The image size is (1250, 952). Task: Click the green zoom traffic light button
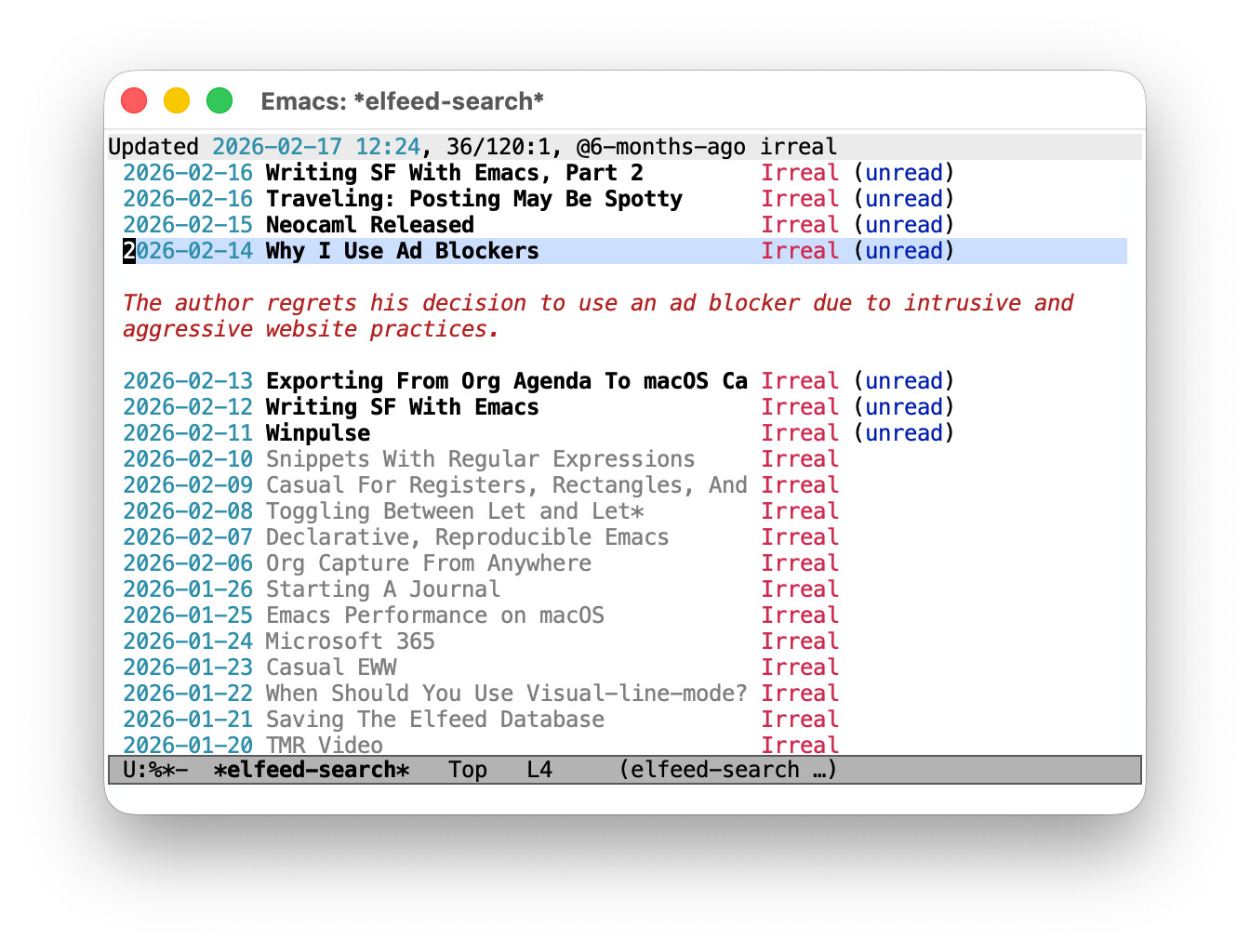[x=219, y=99]
